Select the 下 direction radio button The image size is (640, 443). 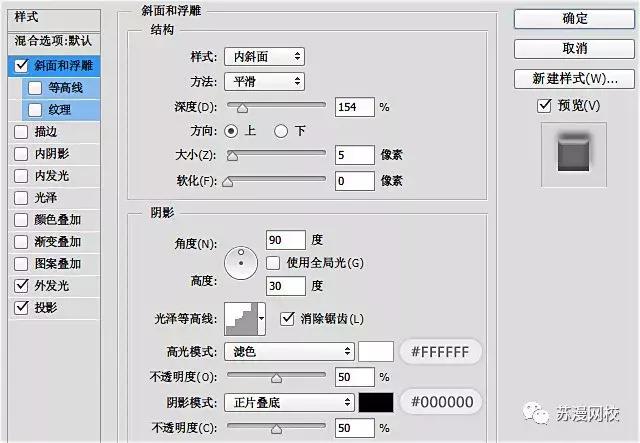[281, 131]
